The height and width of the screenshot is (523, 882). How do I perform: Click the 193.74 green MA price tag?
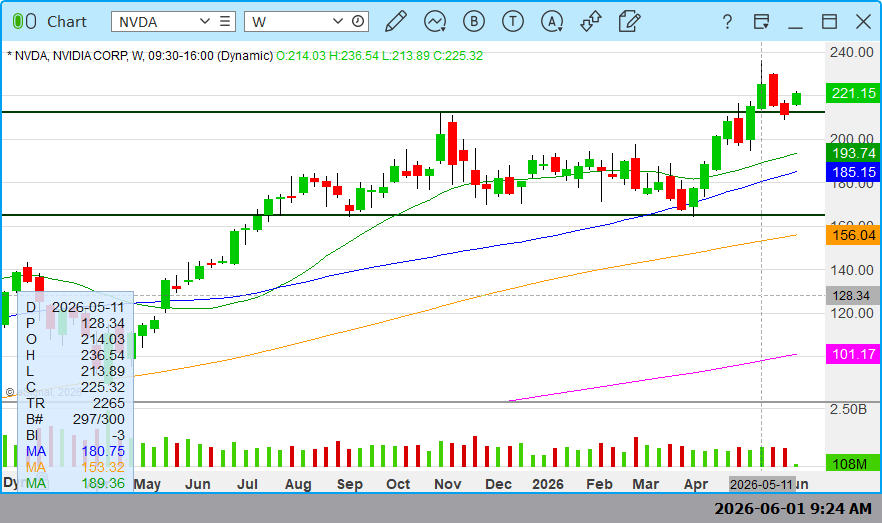(853, 153)
